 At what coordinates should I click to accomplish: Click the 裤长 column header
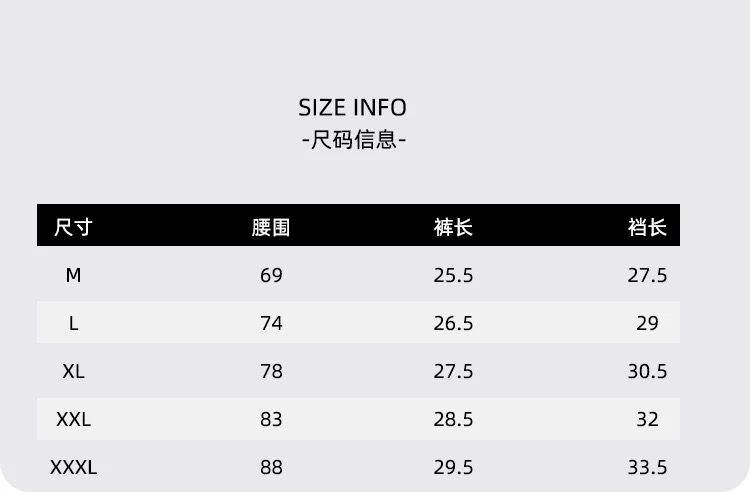(x=453, y=227)
